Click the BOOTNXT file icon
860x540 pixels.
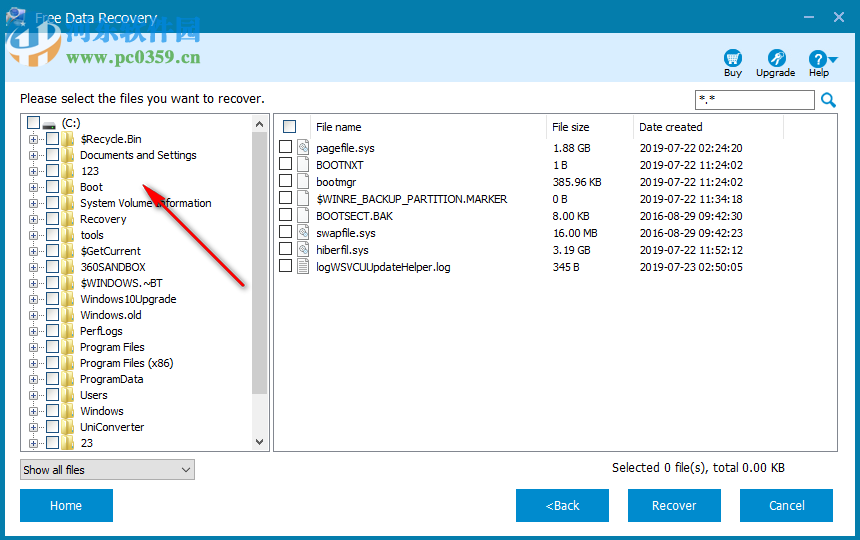coord(303,164)
